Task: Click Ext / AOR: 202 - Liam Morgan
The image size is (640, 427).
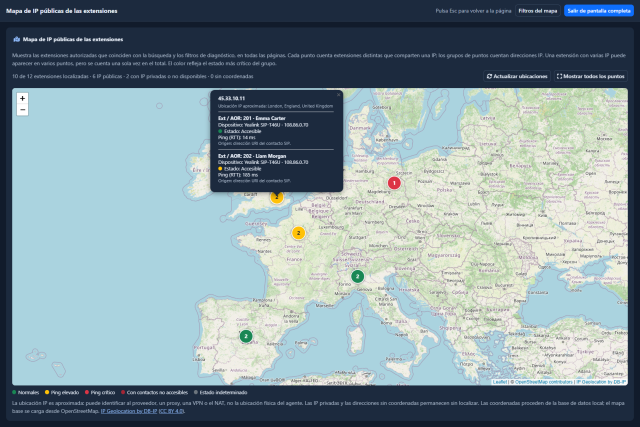Action: coord(252,156)
